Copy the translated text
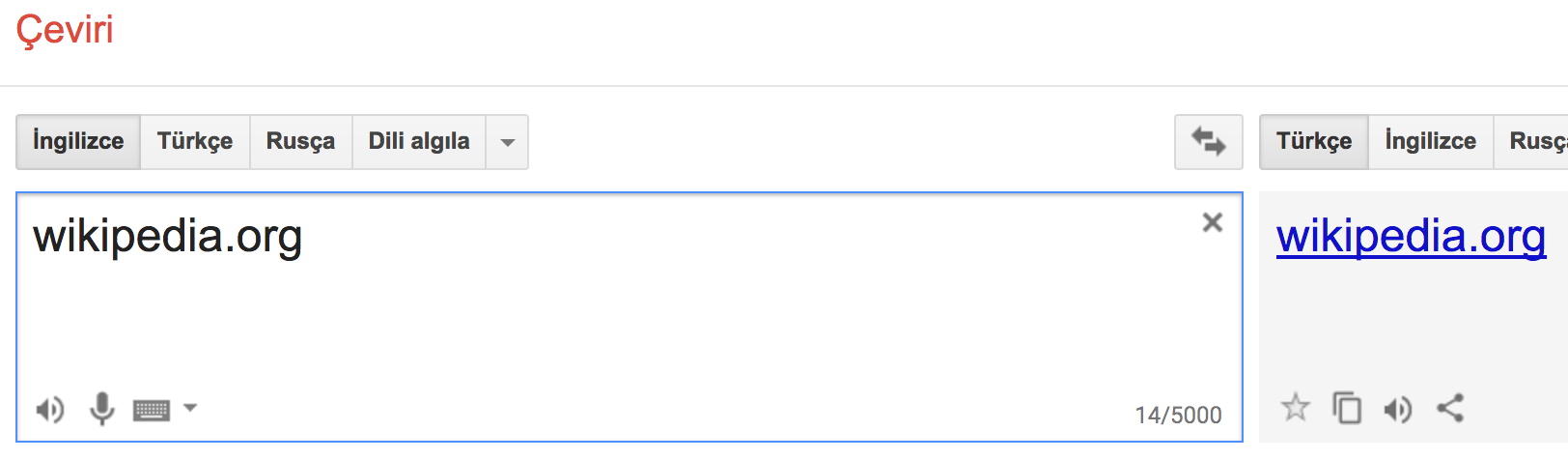This screenshot has width=1568, height=460. coord(1347,408)
